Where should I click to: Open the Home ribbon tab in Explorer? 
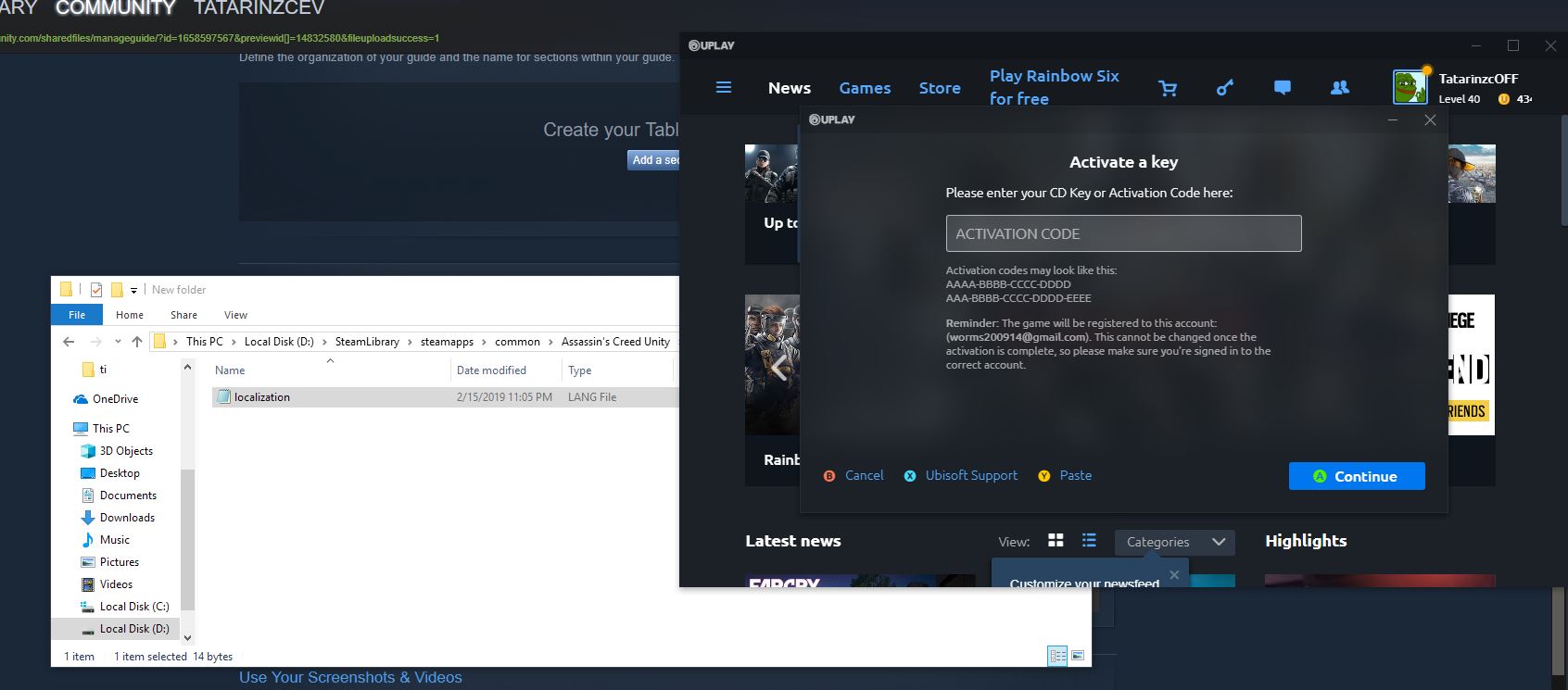click(x=130, y=315)
